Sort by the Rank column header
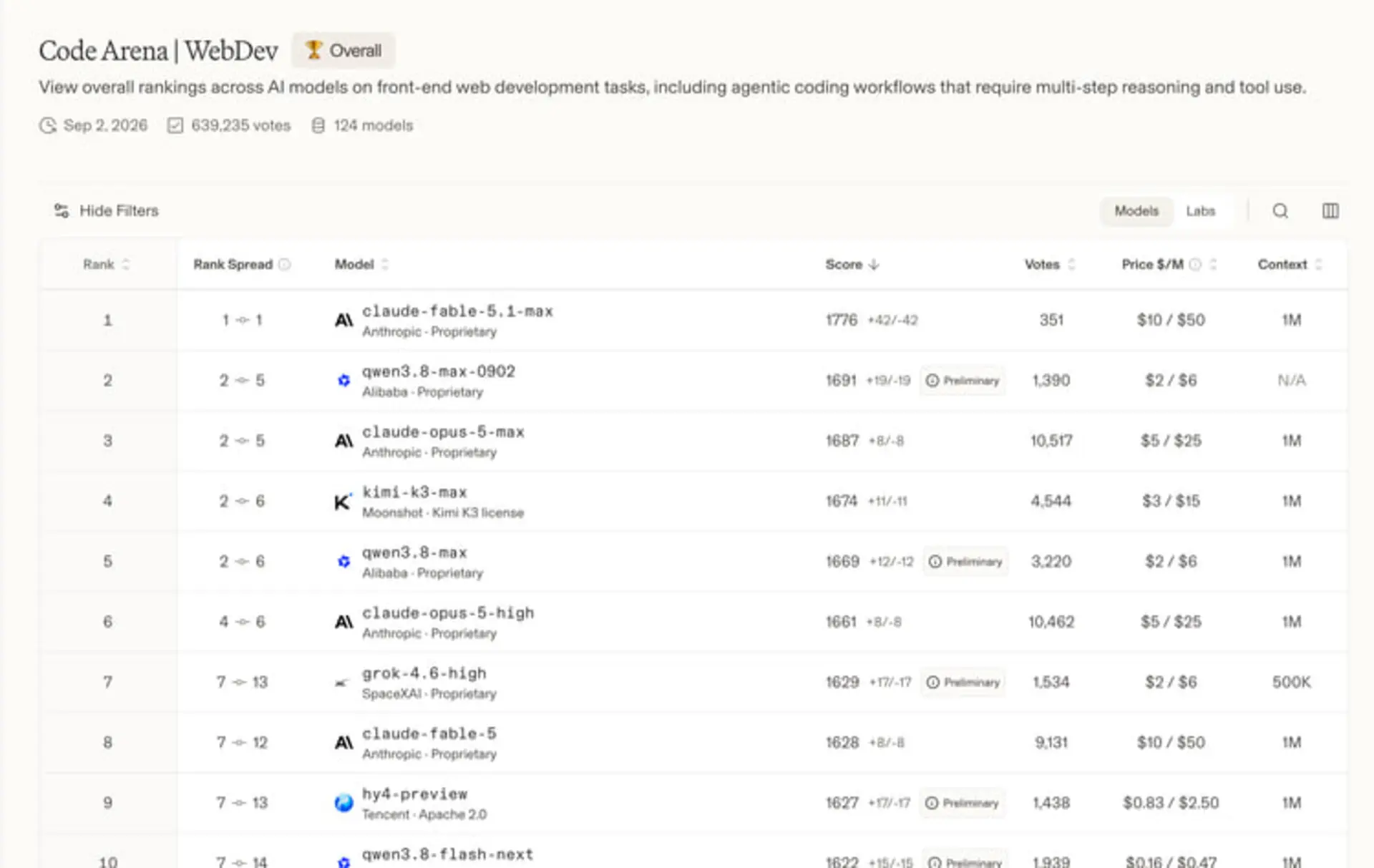 107,264
